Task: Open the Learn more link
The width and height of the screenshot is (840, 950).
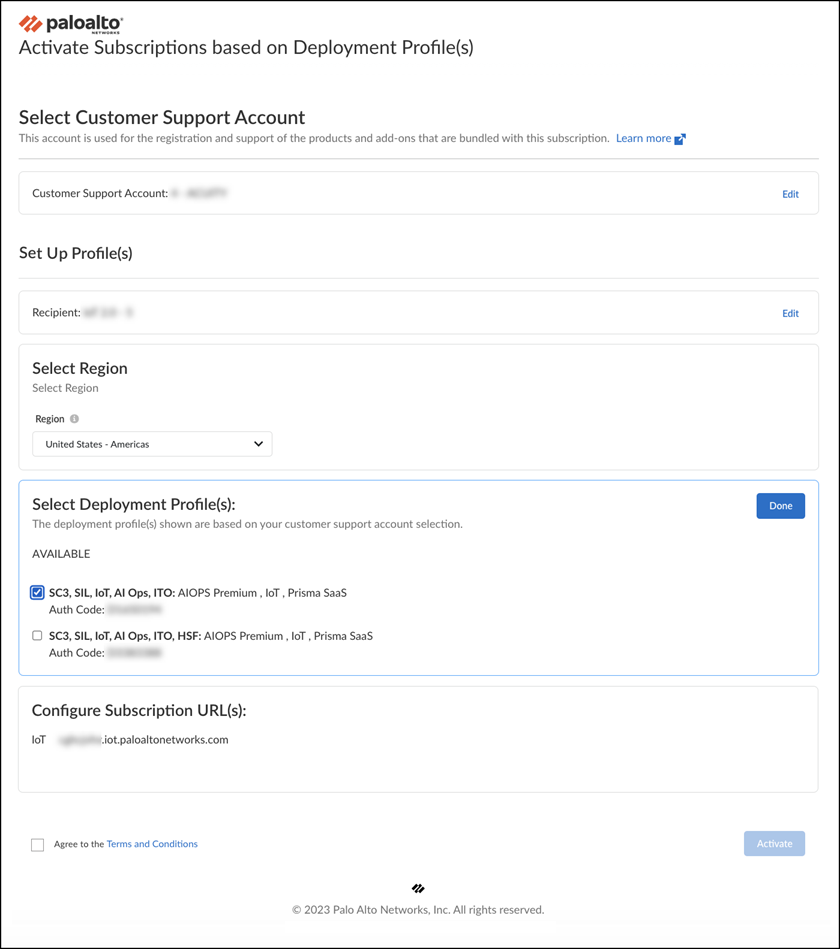Action: 643,139
